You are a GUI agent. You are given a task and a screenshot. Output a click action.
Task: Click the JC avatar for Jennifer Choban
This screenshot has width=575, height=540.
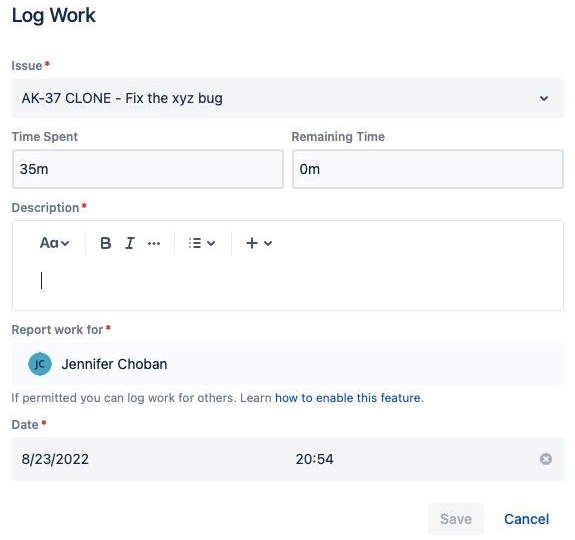[x=40, y=364]
